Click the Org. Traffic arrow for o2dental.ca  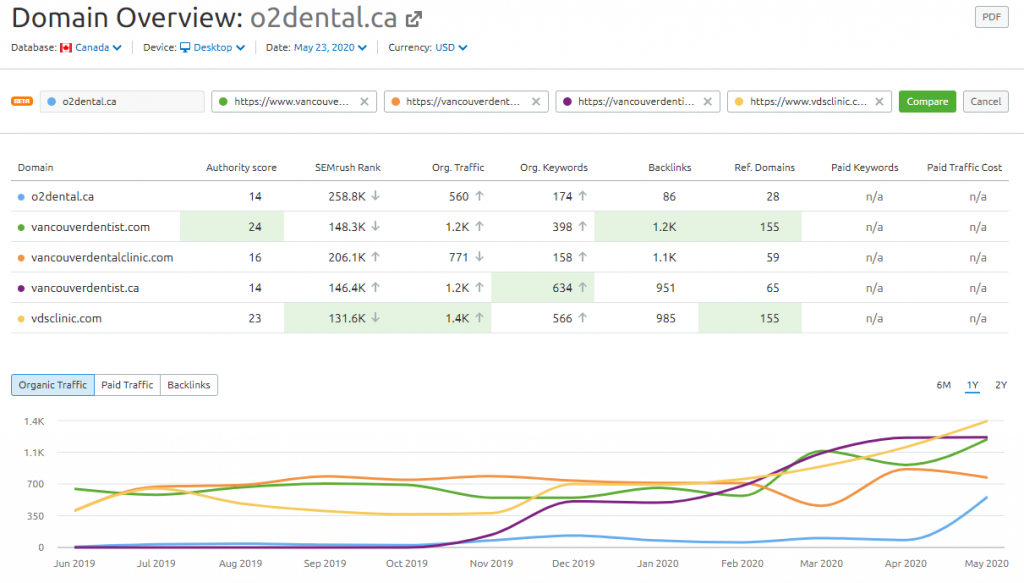click(x=479, y=196)
